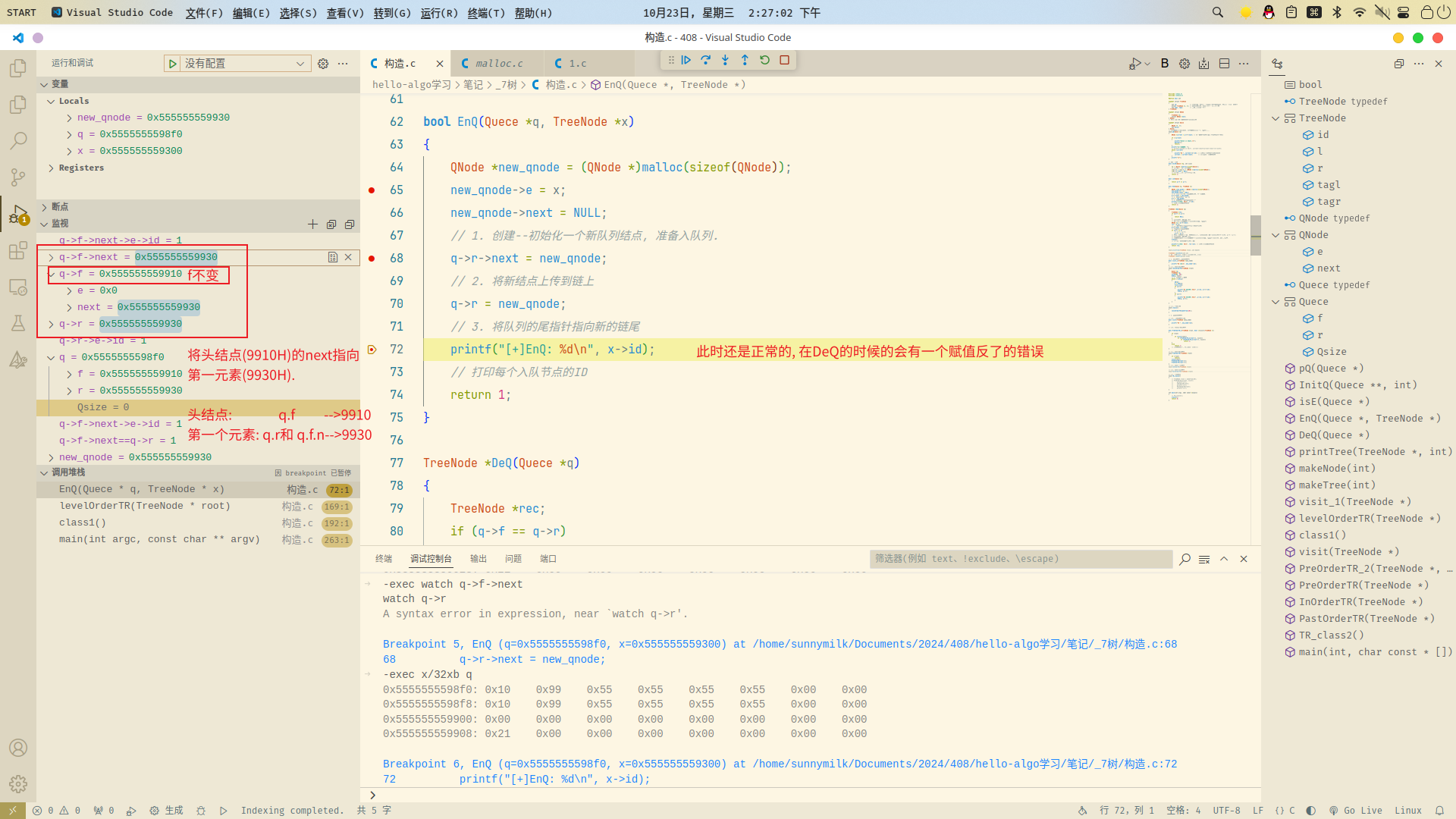This screenshot has width=1456, height=819.
Task: Focus the debug console filter field
Action: tap(1020, 559)
